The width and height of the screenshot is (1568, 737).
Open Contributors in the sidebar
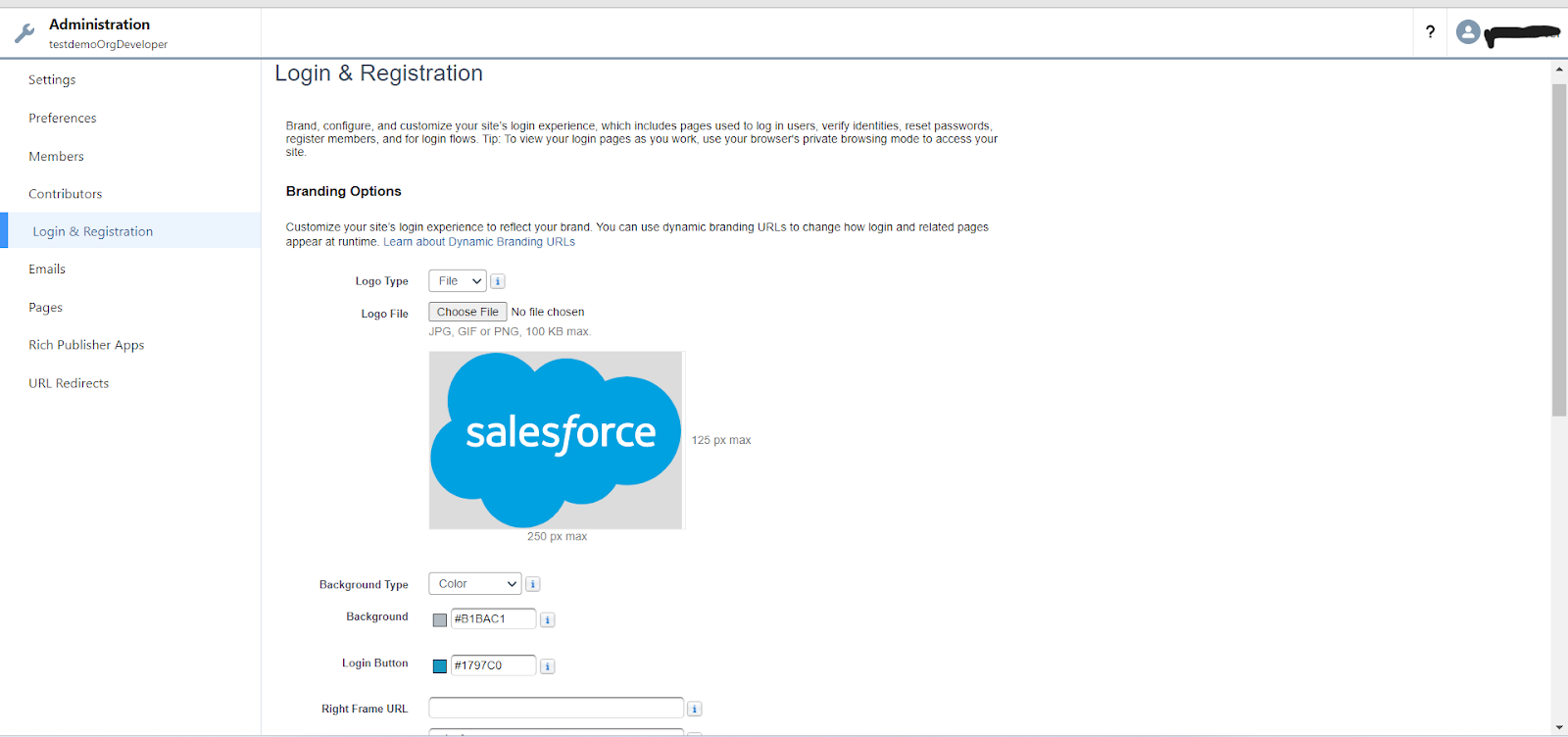pyautogui.click(x=66, y=194)
